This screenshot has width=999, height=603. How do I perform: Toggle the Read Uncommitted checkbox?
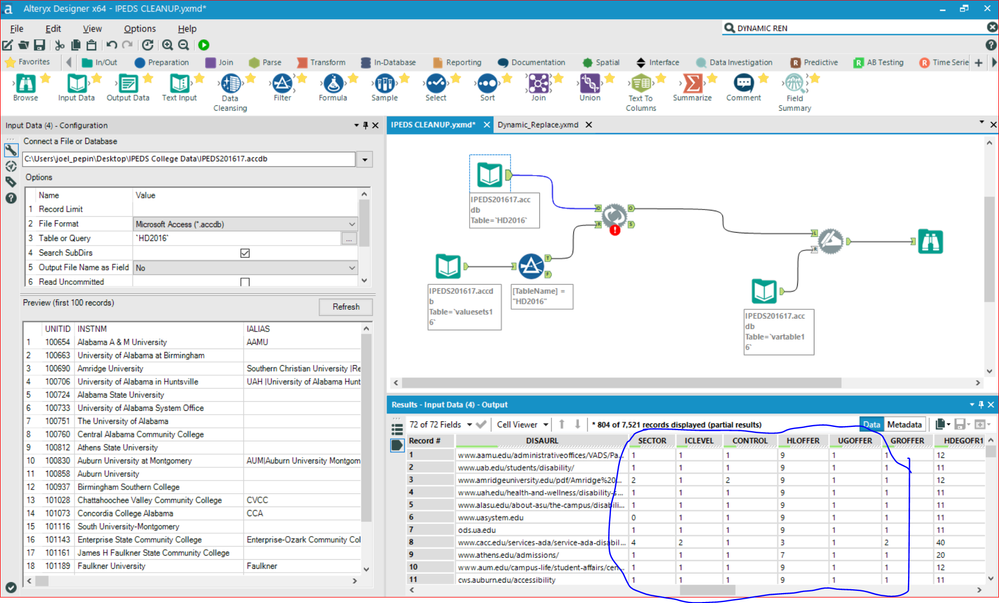[245, 282]
